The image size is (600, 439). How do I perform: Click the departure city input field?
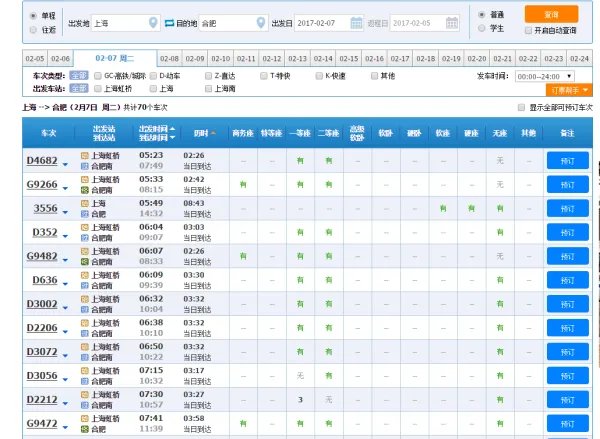tap(126, 23)
